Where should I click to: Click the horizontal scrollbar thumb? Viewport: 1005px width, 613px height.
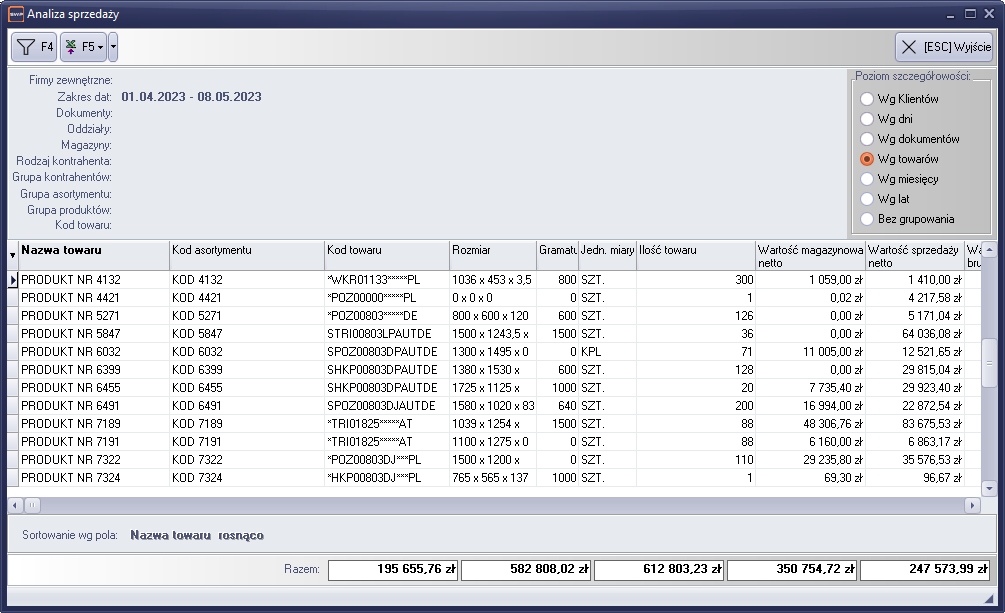click(32, 506)
